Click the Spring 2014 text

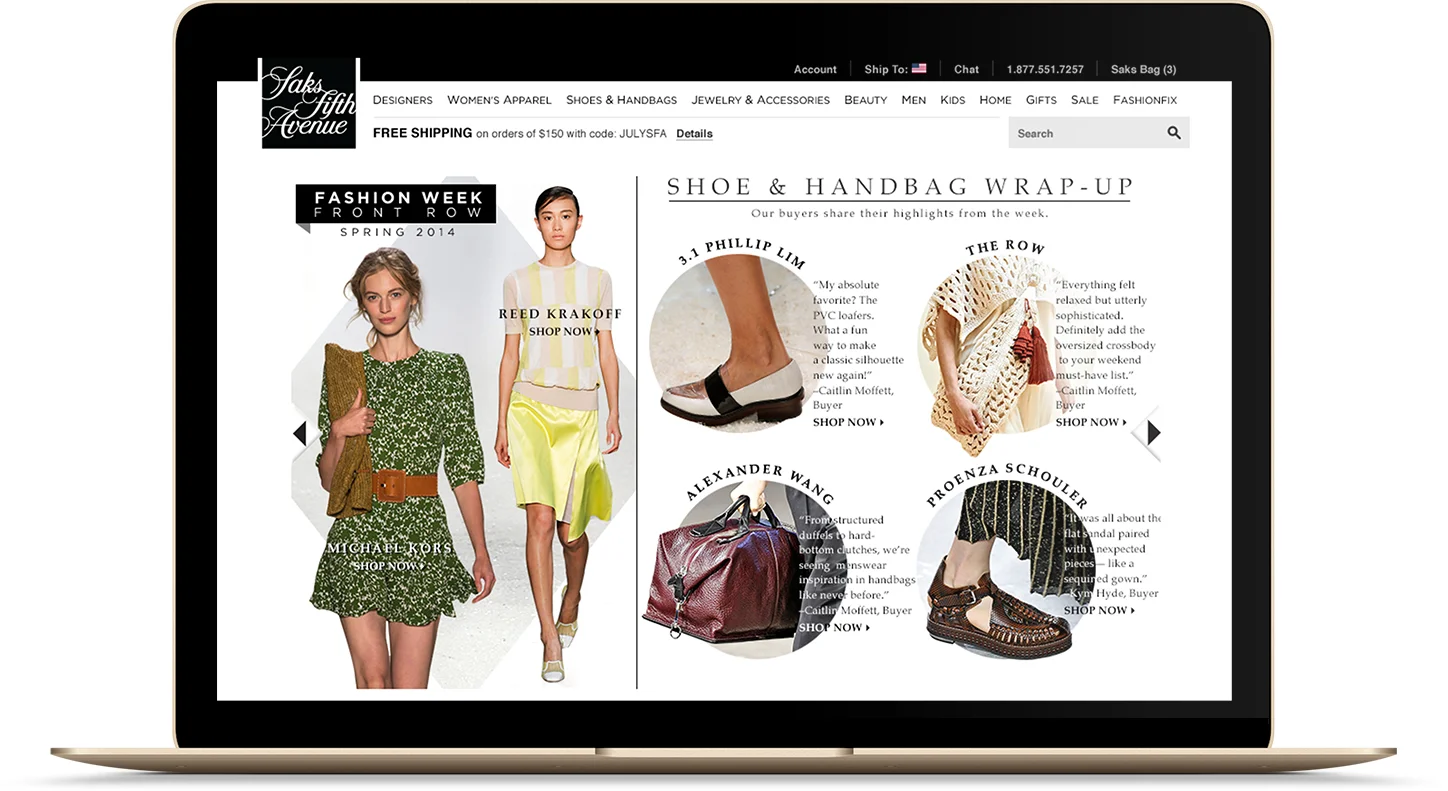tap(398, 232)
